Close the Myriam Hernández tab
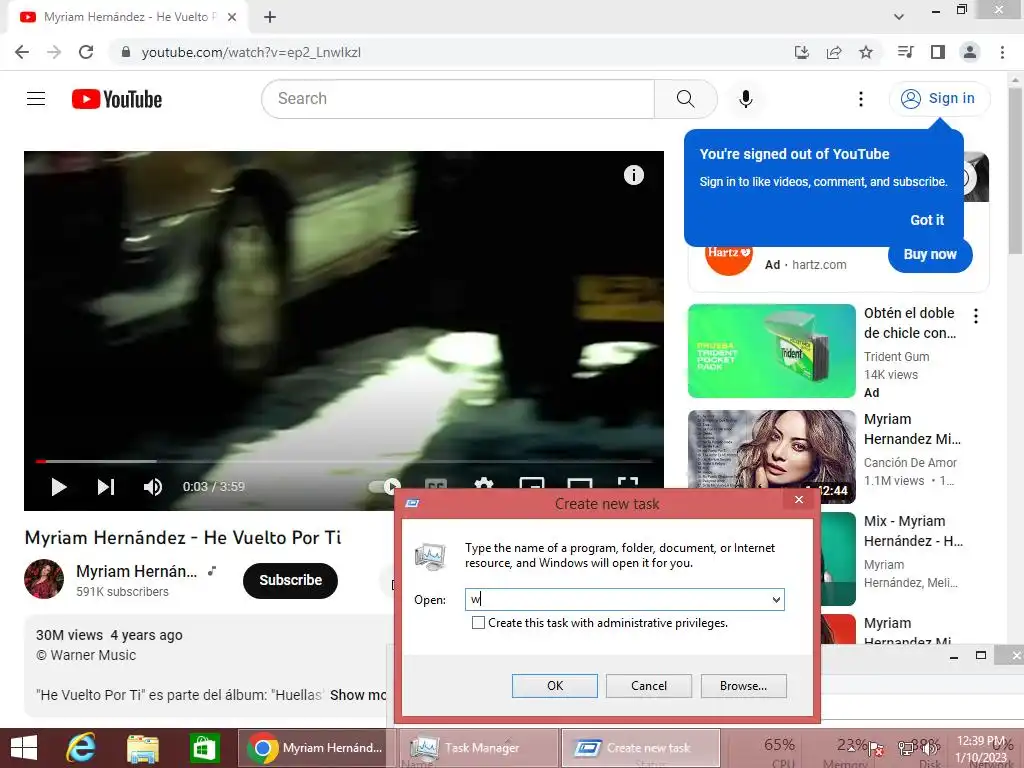Viewport: 1024px width, 768px height. click(x=232, y=17)
